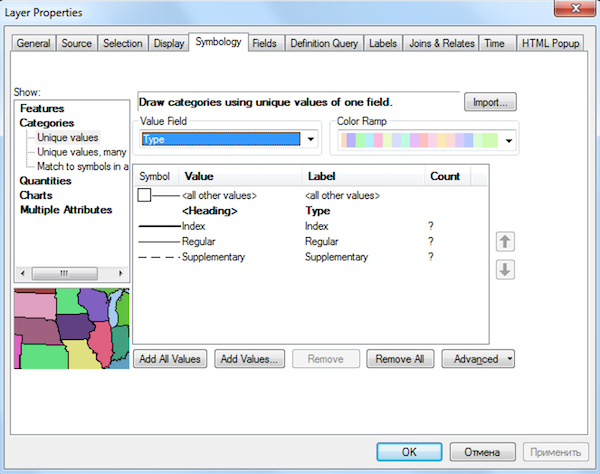Switch to the Selection tab
Viewport: 600px width, 474px height.
(x=122, y=43)
